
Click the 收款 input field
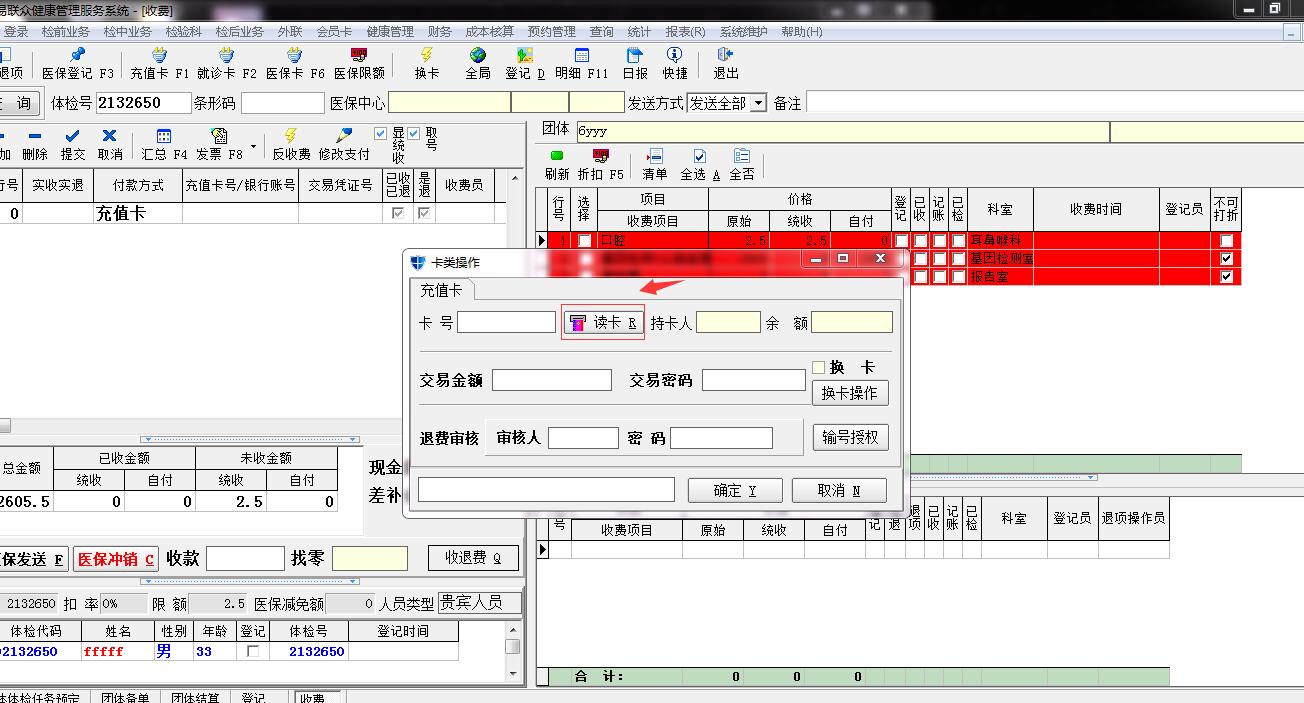click(245, 558)
